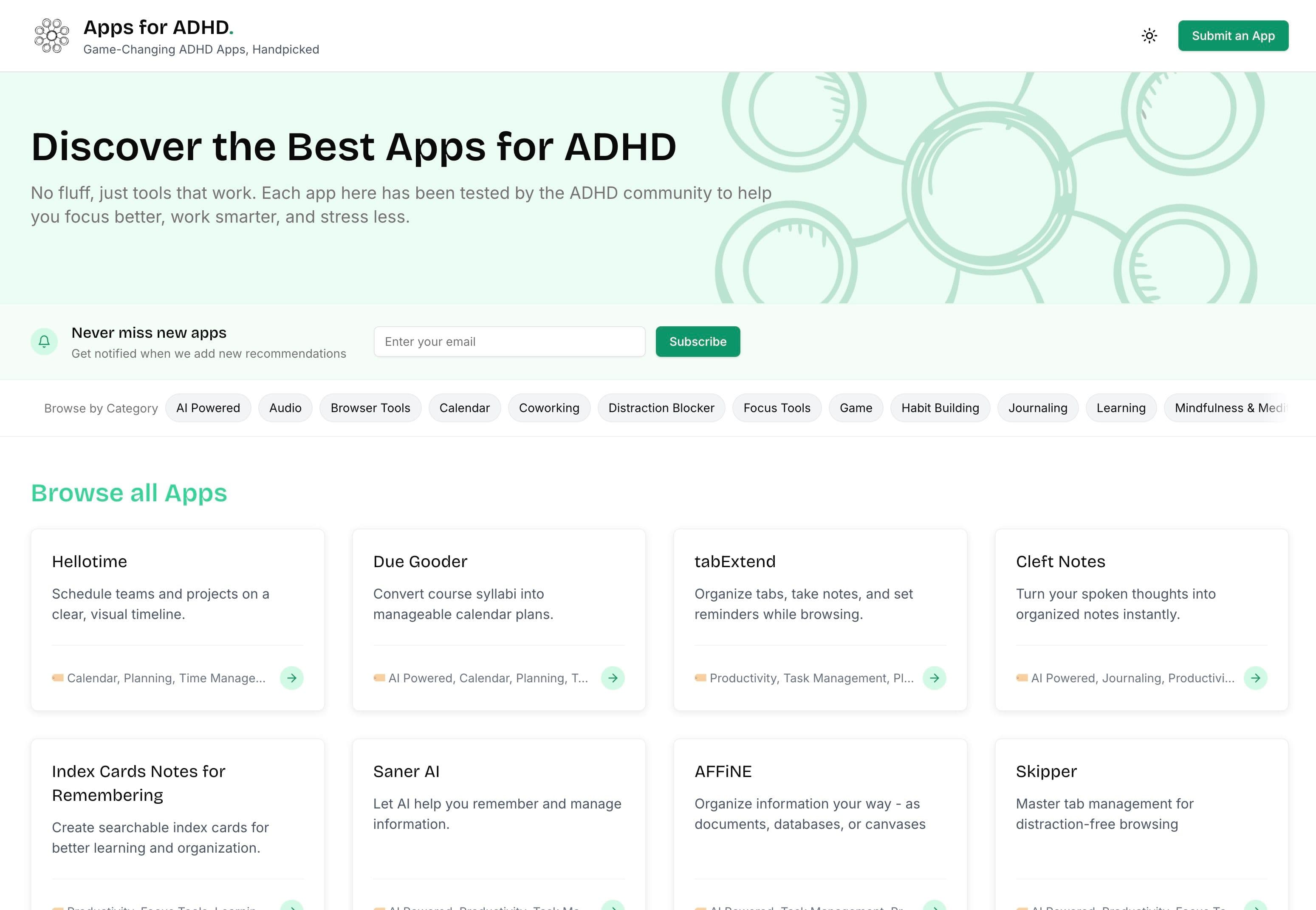Click the Hellotime card title

click(90, 562)
